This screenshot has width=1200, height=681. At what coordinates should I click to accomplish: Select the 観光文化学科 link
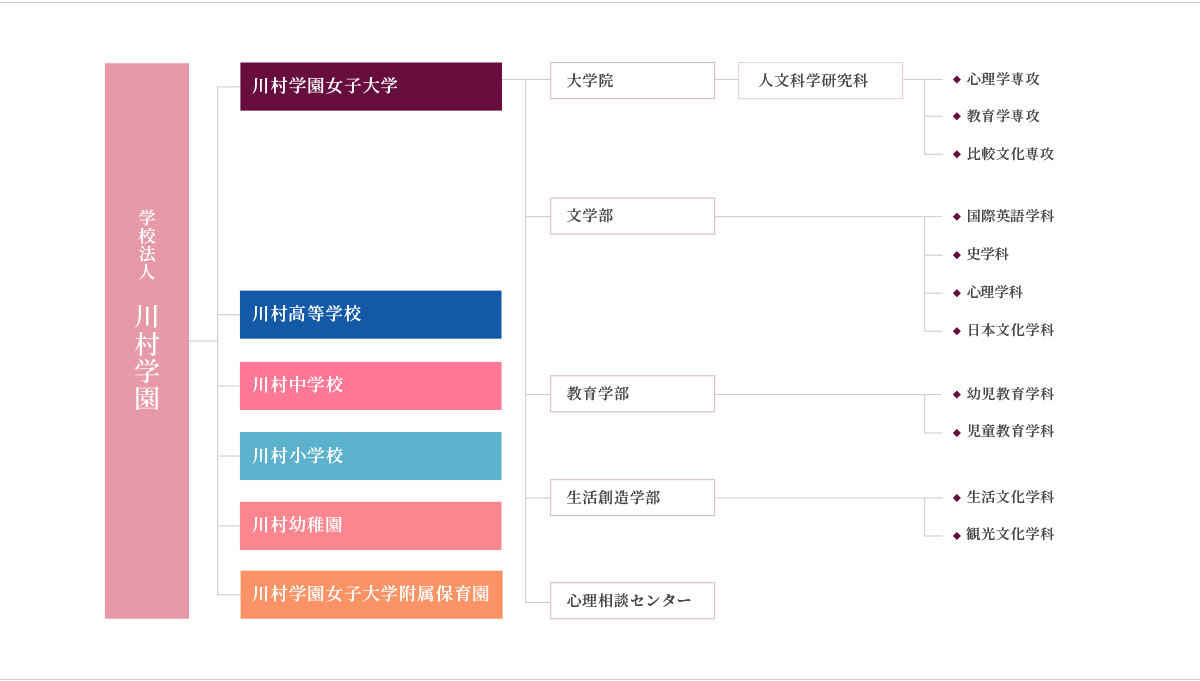(1010, 534)
